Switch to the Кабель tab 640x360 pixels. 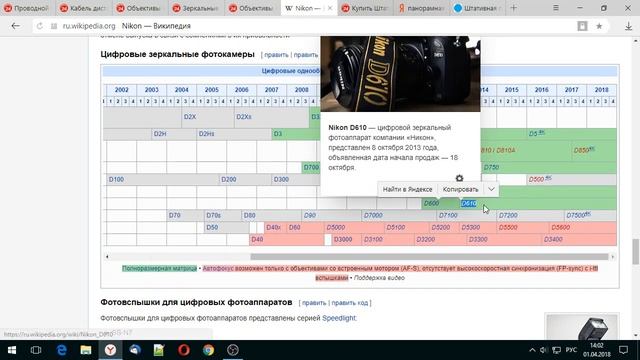[84, 8]
